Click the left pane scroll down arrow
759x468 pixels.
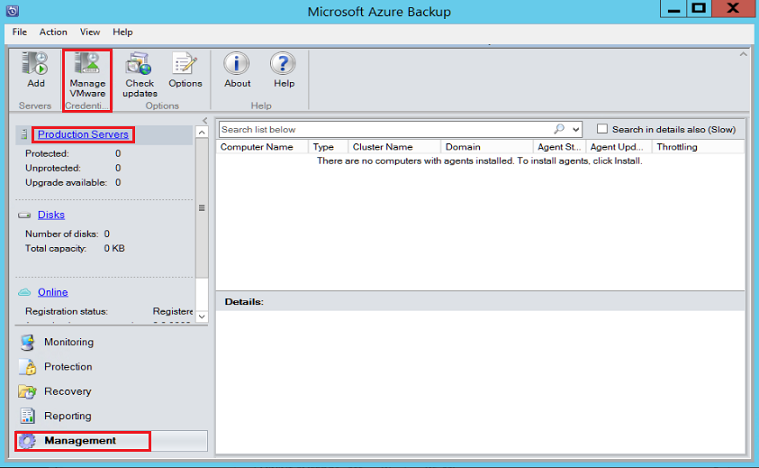(202, 317)
